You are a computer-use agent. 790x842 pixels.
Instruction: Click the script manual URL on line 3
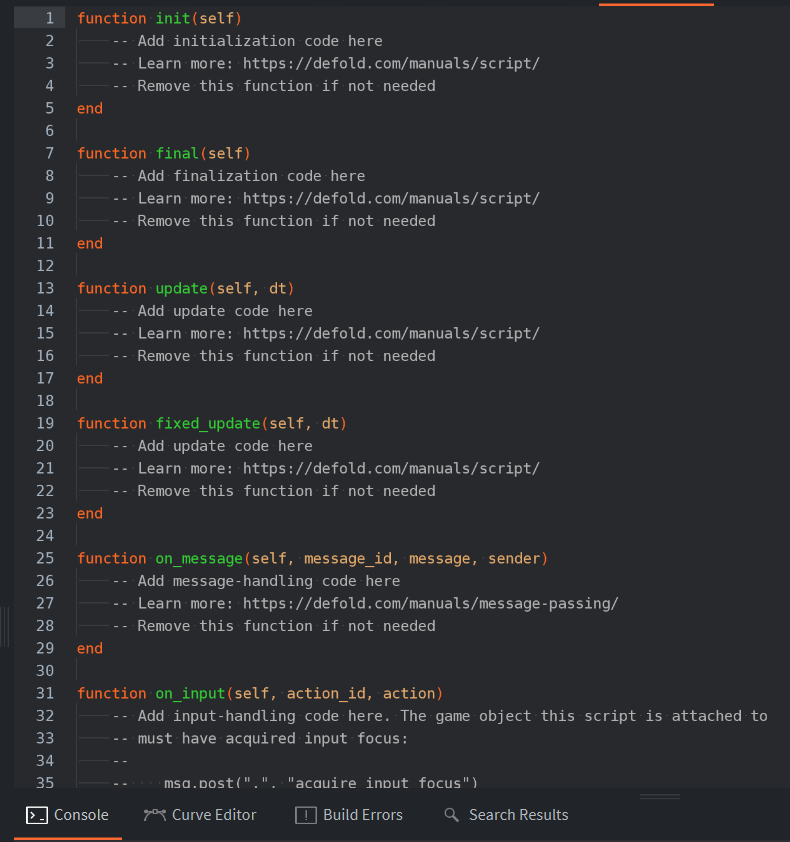coord(391,63)
